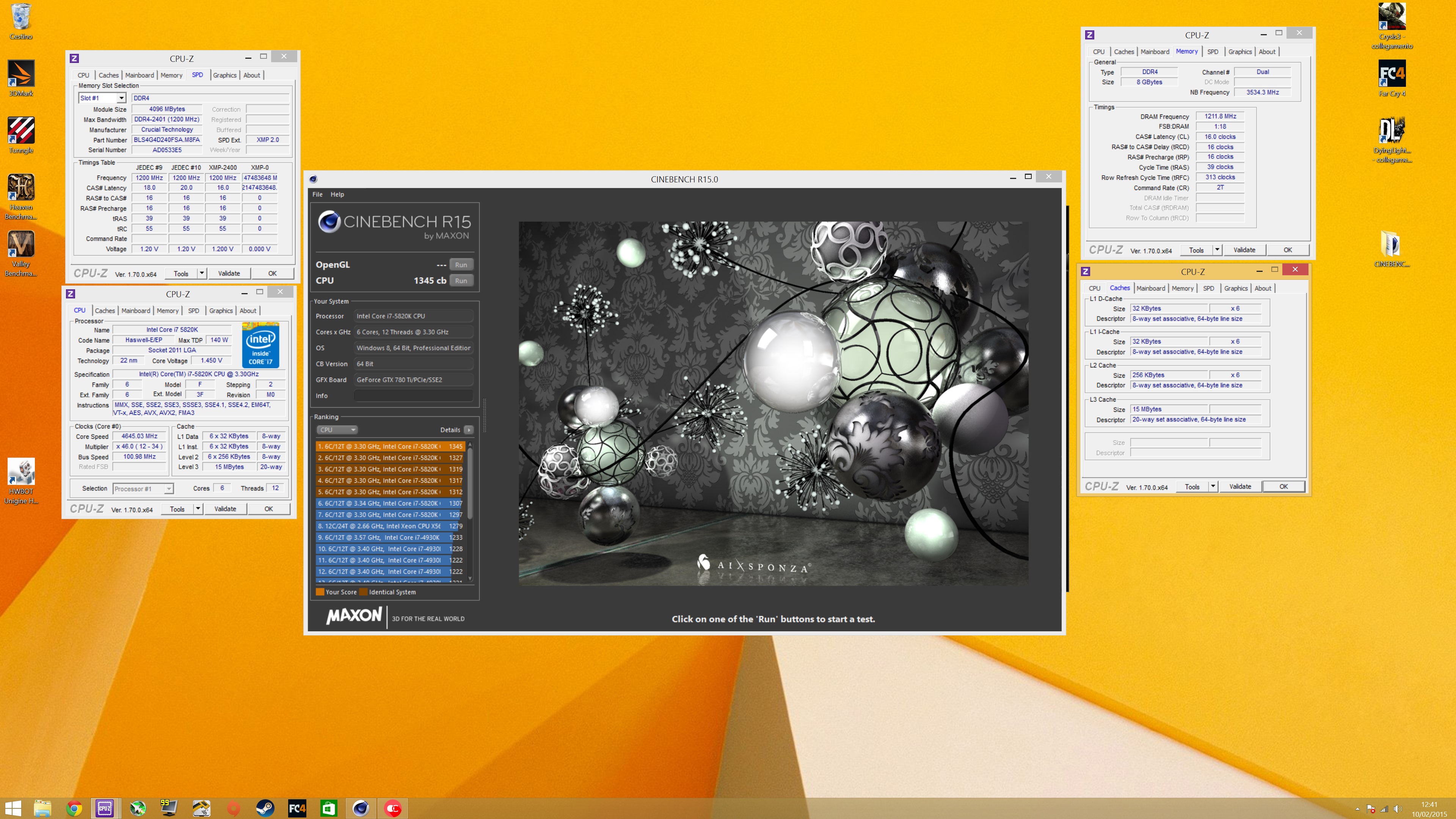Viewport: 1456px width, 819px height.
Task: Open the network signal tray icon
Action: click(x=1384, y=809)
